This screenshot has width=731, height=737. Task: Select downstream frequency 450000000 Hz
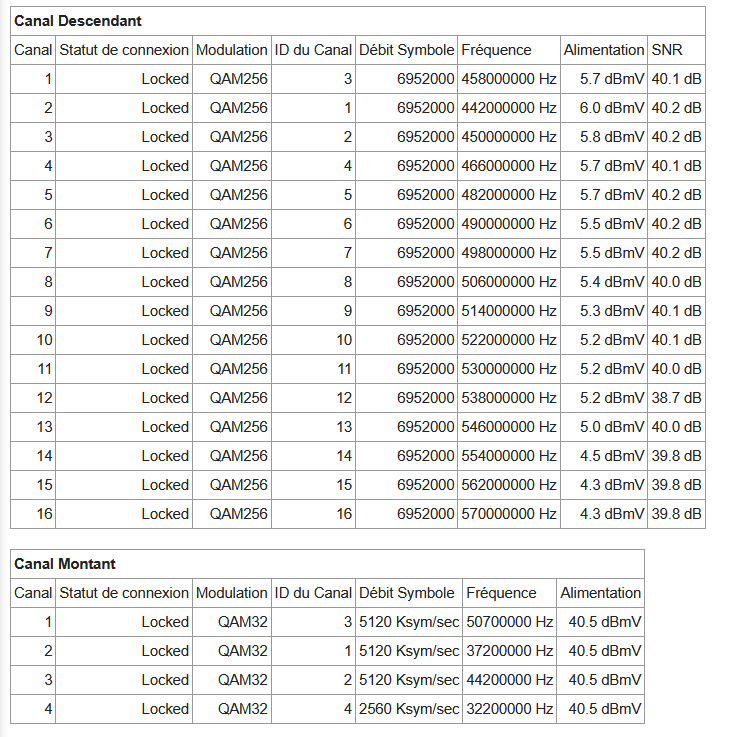click(509, 137)
